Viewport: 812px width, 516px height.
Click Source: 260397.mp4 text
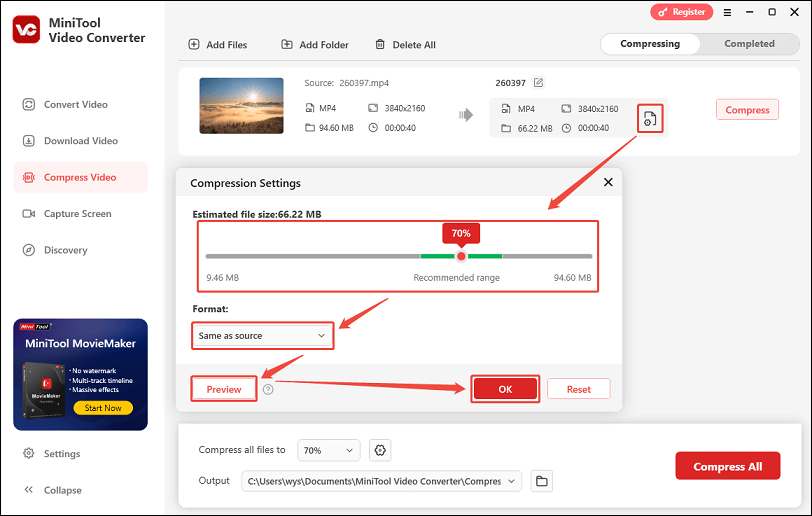346,83
